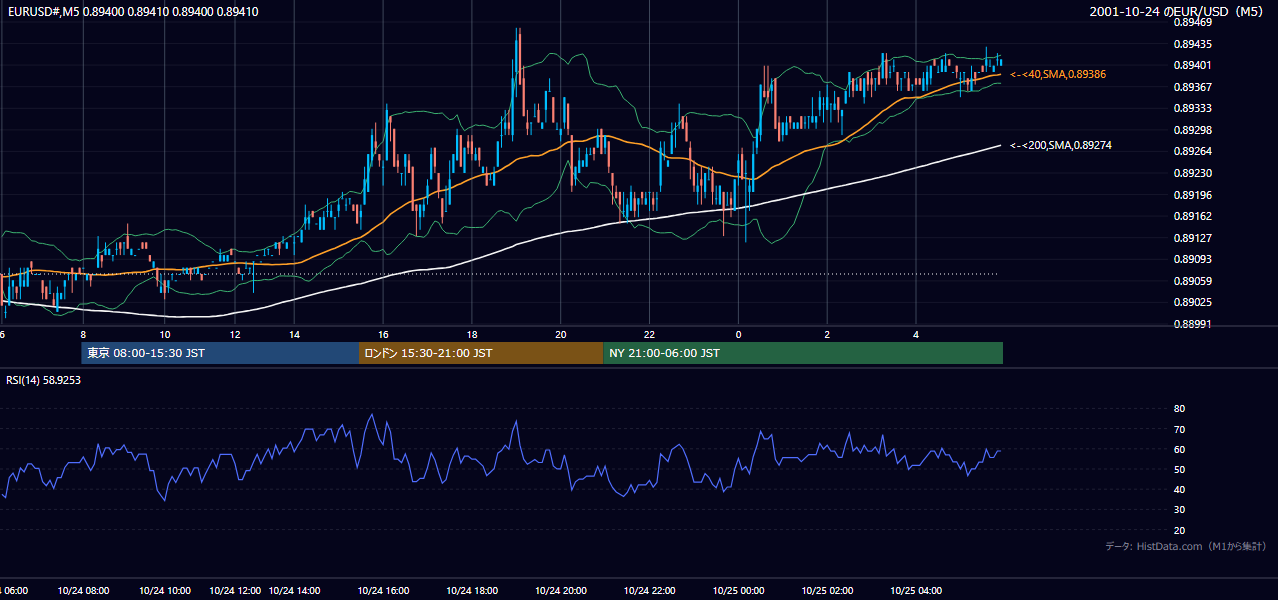The image size is (1278, 600).
Task: Click the RSI(14) 58.9253 indicator label
Action: click(44, 381)
